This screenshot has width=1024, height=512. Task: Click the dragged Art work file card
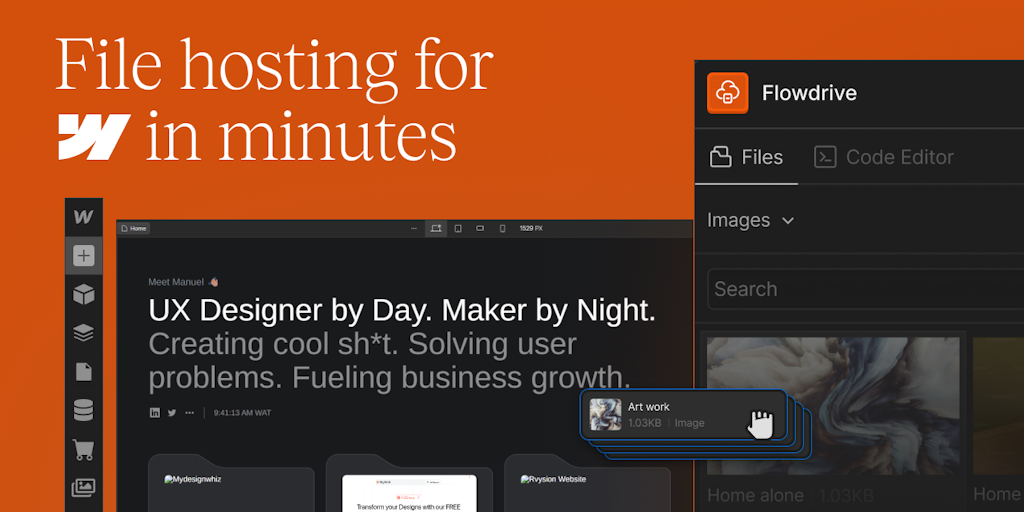pyautogui.click(x=683, y=415)
